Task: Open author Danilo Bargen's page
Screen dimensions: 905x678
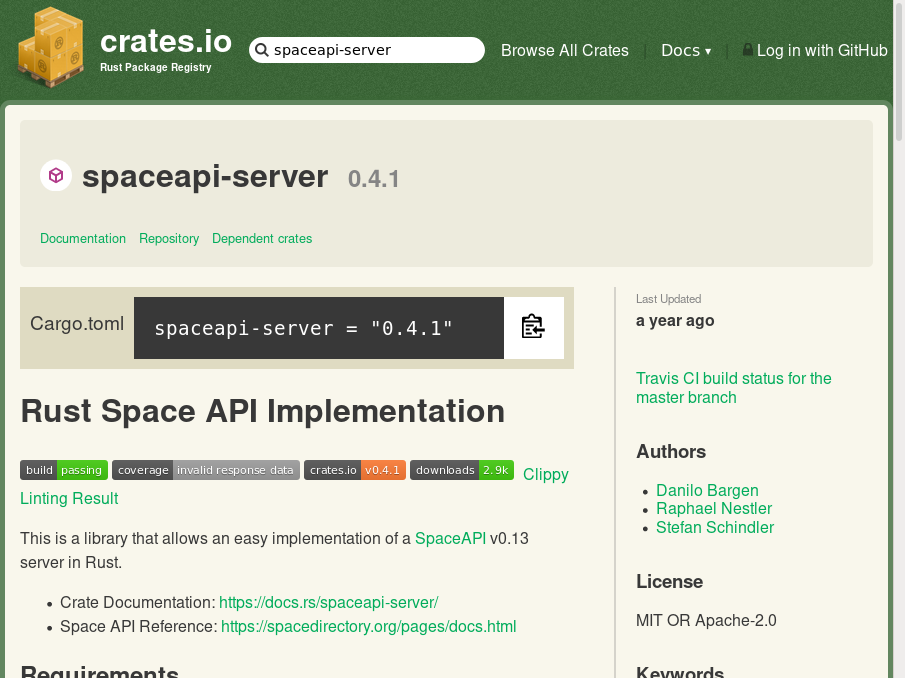Action: click(707, 490)
